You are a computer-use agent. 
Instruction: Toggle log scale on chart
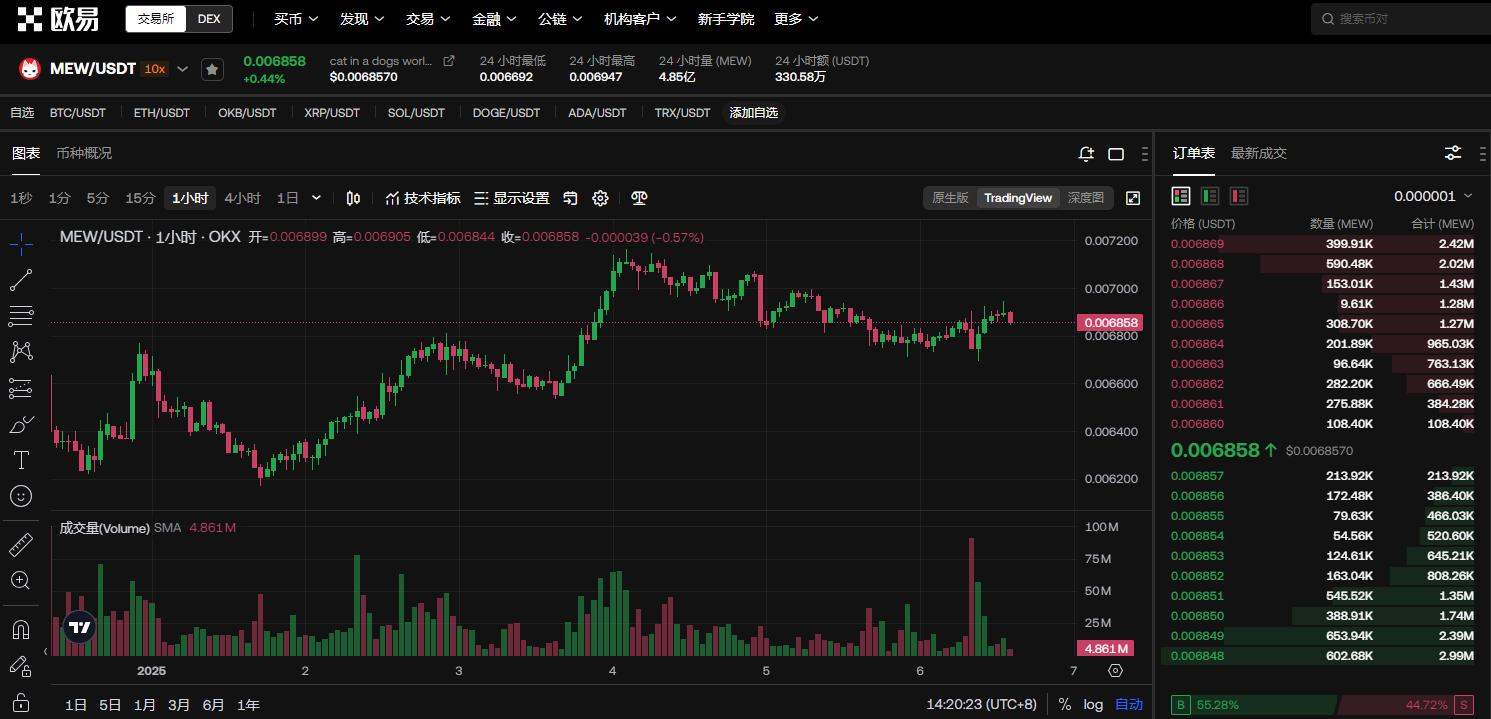point(1093,704)
